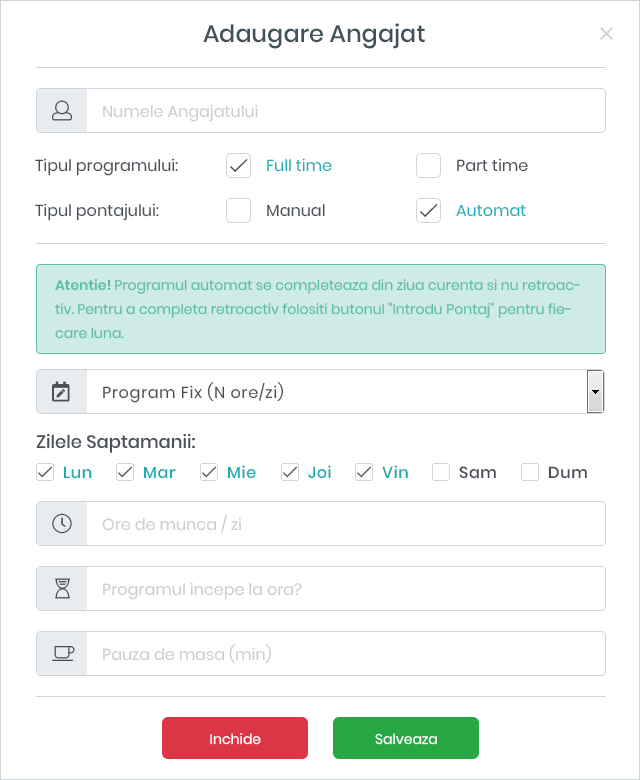Click into Ore de munca / zi field

coord(345,524)
